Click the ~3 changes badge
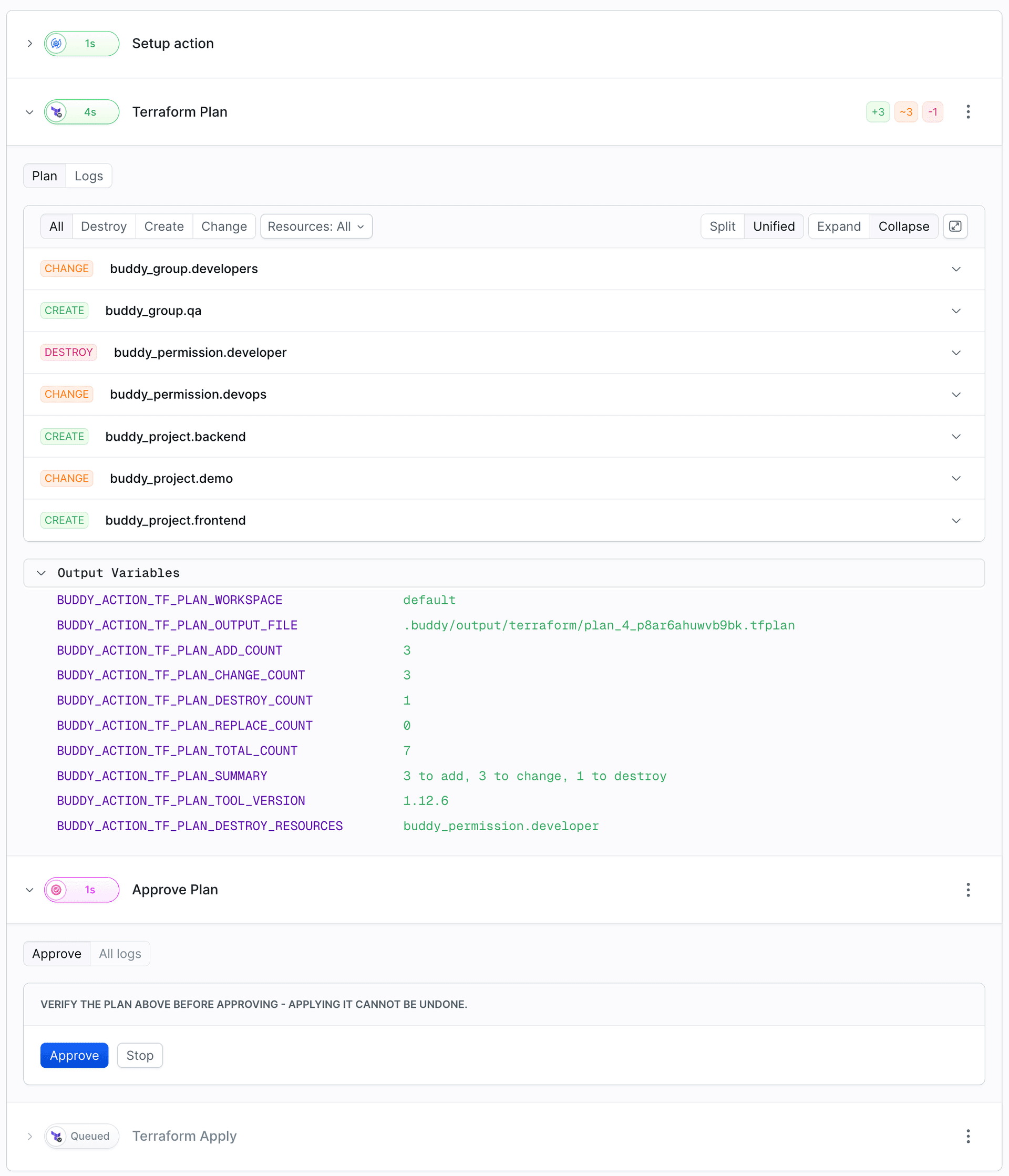Screen dimensions: 1009x1176 tap(905, 112)
